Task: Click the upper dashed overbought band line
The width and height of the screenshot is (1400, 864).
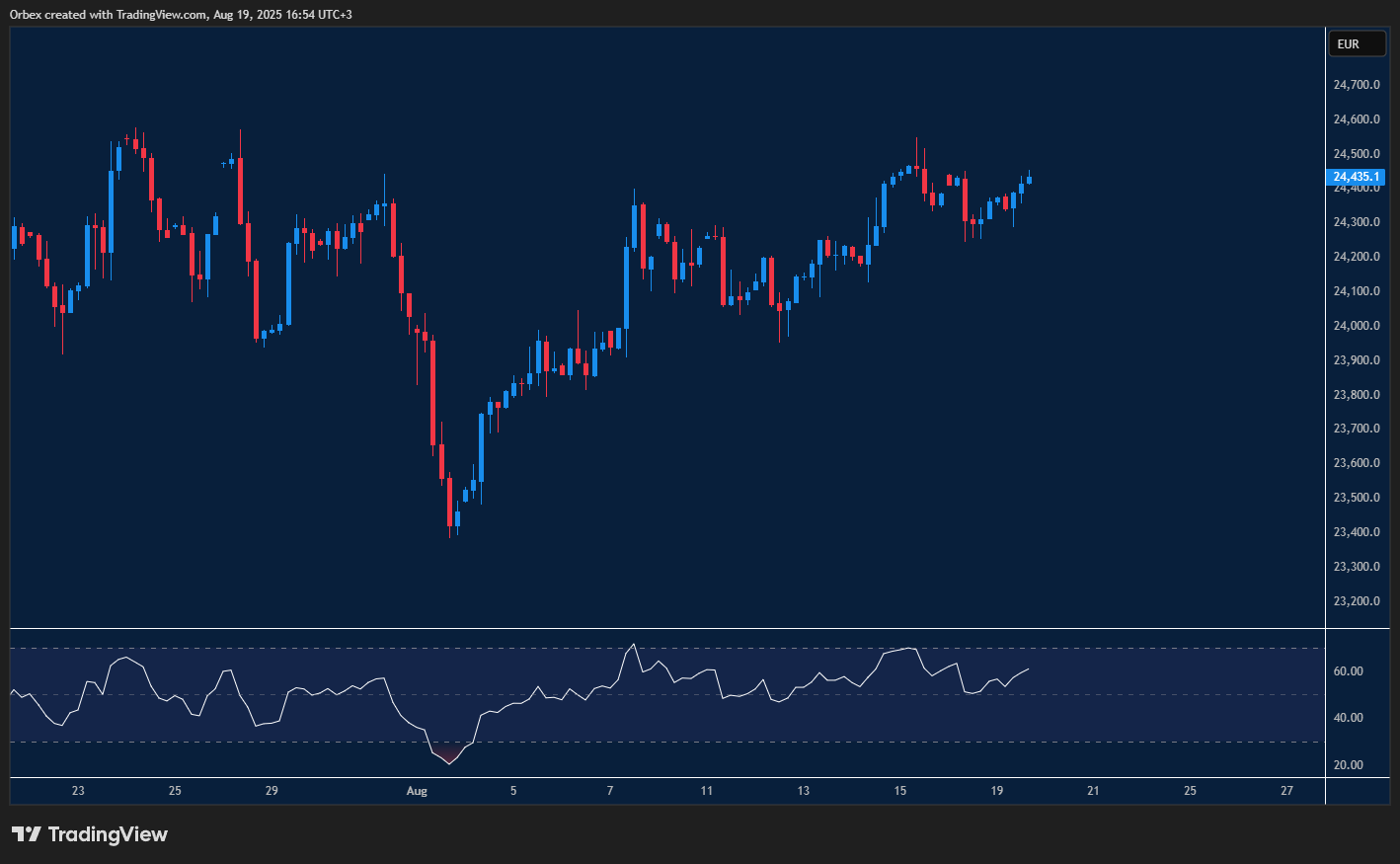Action: (x=691, y=647)
